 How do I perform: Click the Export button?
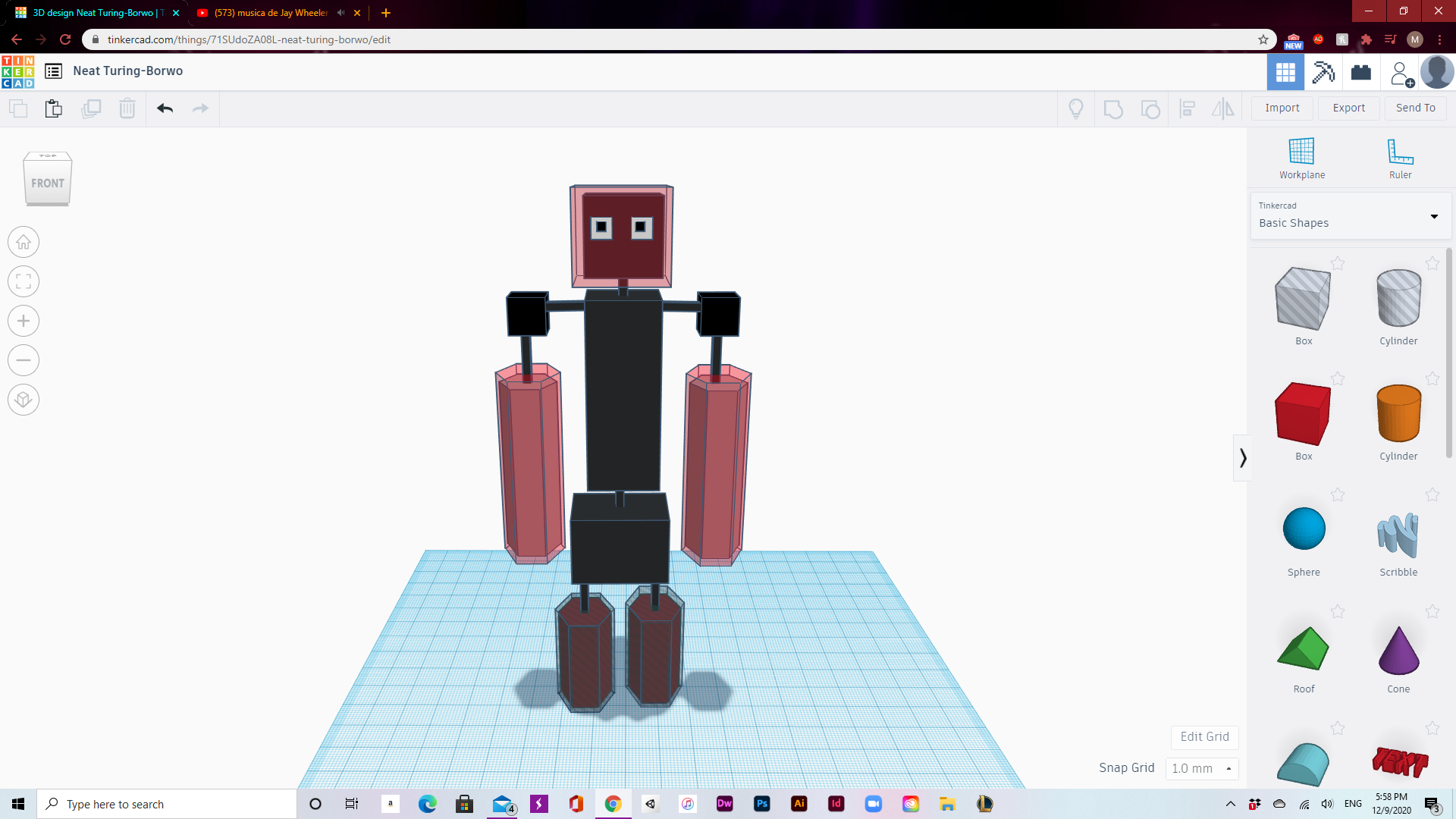[1348, 108]
